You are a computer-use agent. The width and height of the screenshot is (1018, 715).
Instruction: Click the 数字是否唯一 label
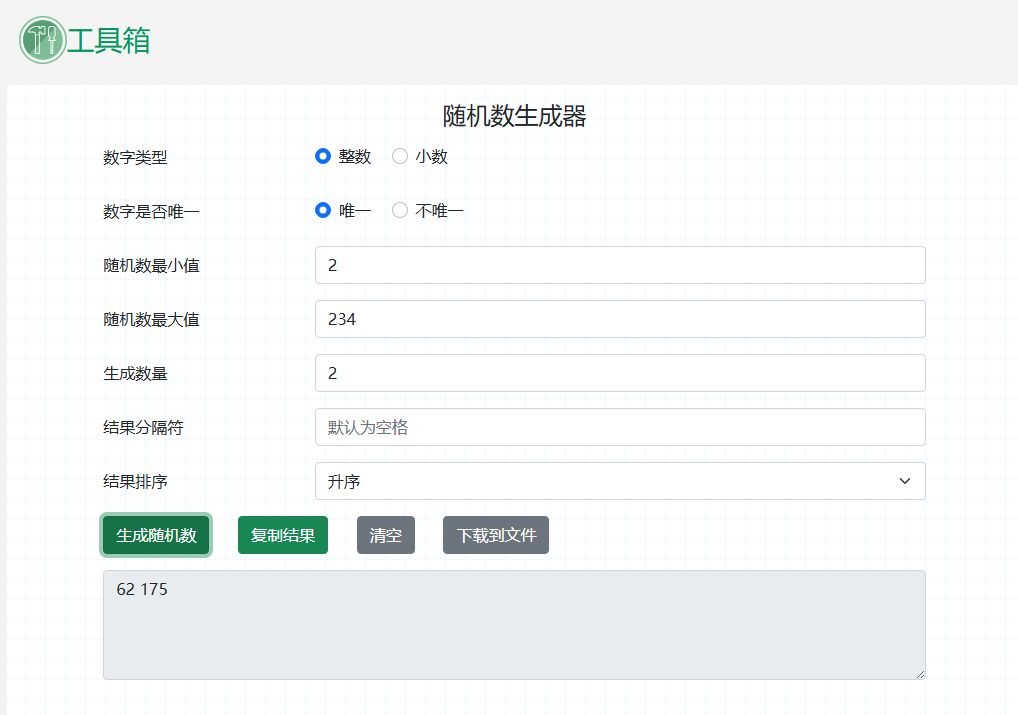point(151,212)
